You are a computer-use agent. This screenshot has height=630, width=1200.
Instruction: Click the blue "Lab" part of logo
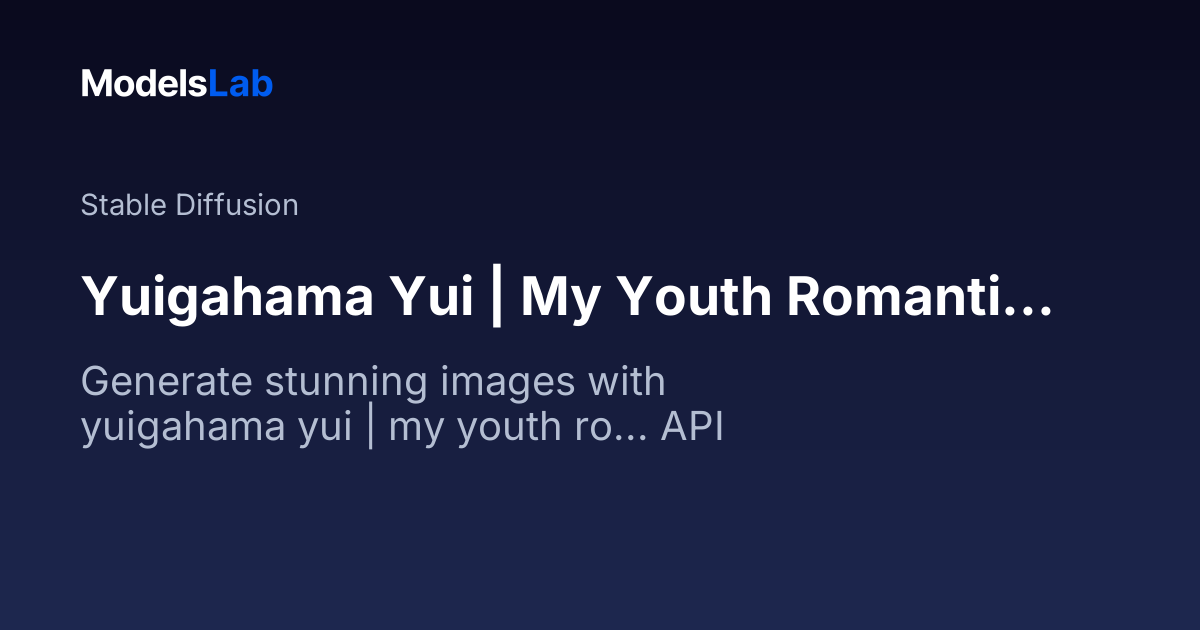click(240, 84)
